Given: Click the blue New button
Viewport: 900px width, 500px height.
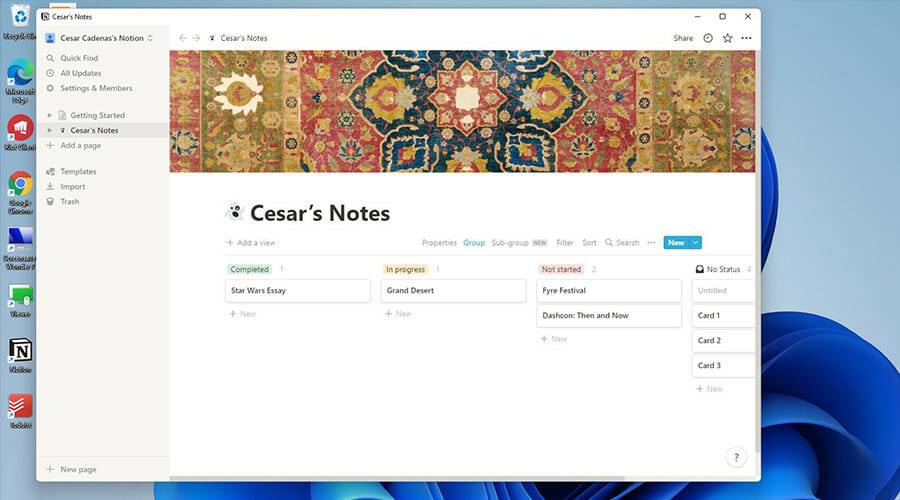Looking at the screenshot, I should pyautogui.click(x=676, y=243).
